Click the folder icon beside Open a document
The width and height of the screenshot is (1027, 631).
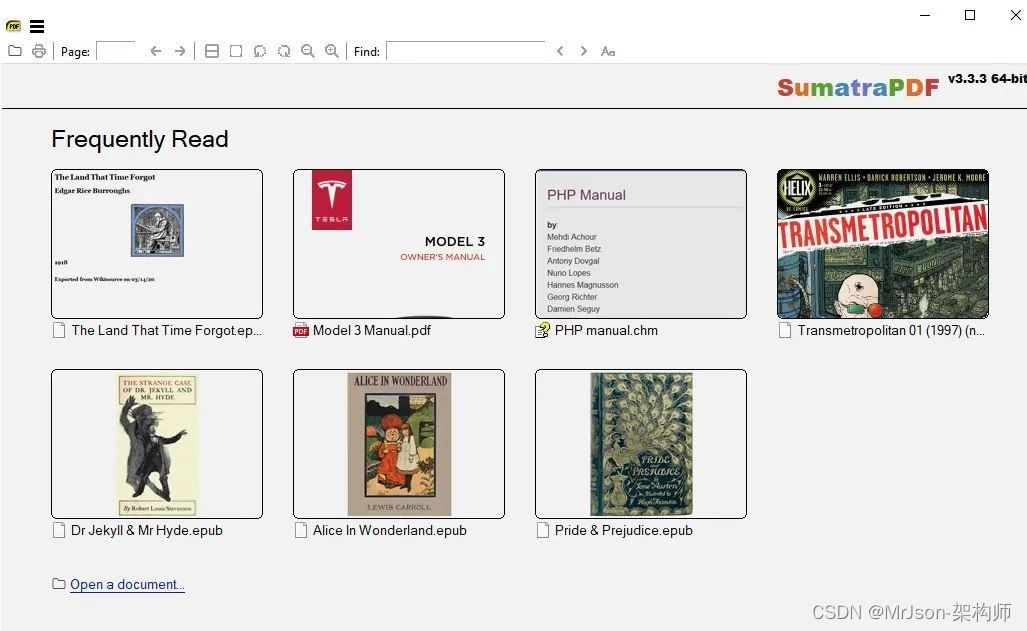58,584
